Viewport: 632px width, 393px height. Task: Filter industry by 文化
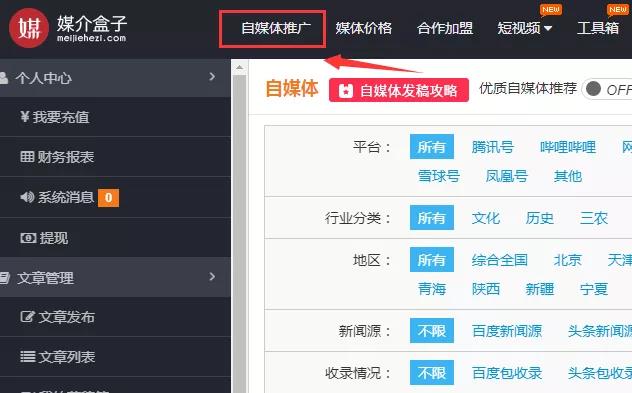coord(486,218)
